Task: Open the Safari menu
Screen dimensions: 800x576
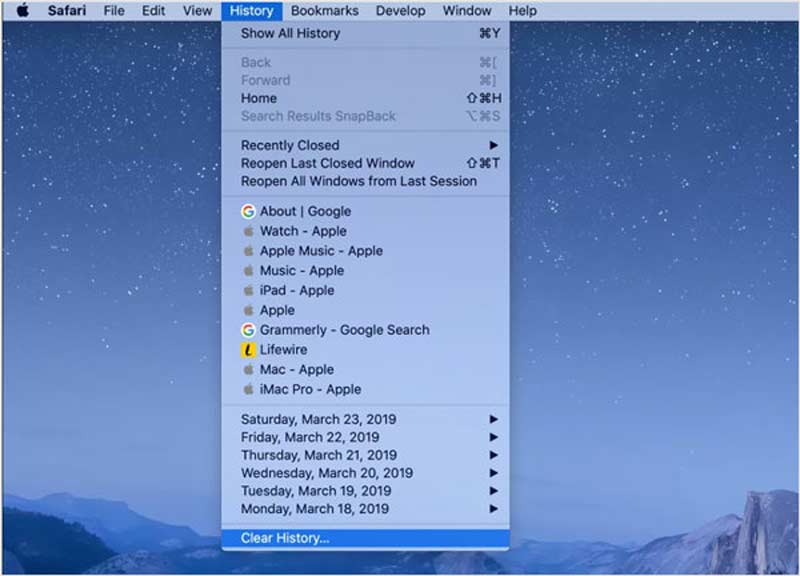Action: [67, 11]
